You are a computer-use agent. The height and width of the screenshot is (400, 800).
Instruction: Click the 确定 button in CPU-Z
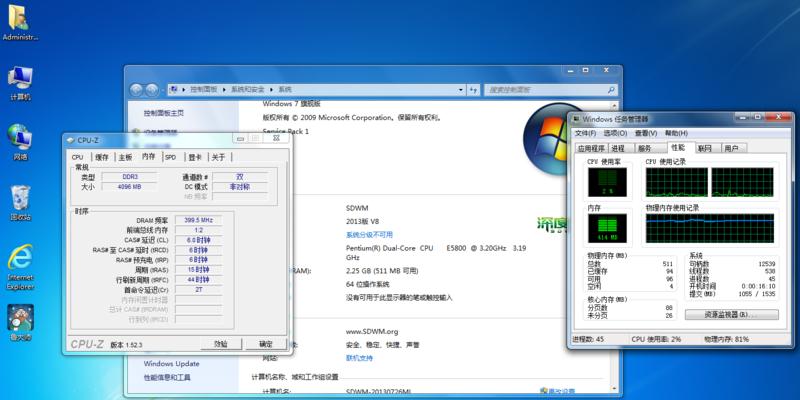tap(266, 343)
